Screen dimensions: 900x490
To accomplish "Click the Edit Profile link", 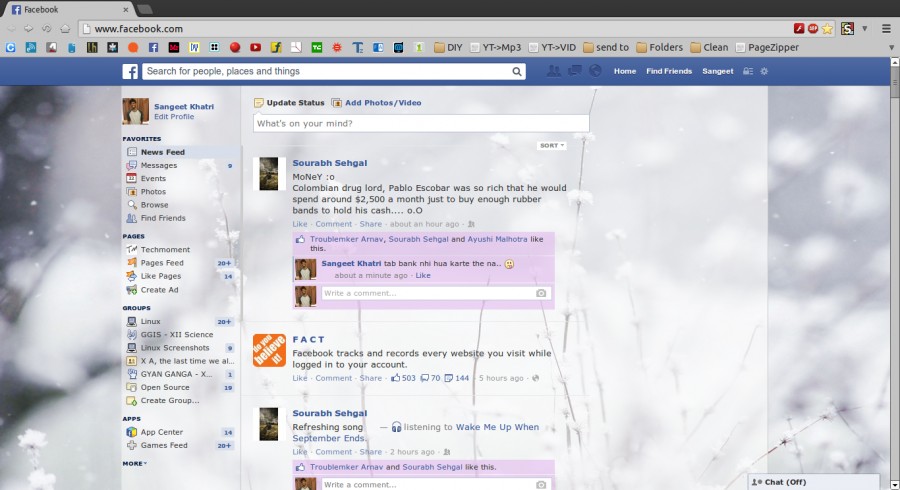I will [174, 116].
